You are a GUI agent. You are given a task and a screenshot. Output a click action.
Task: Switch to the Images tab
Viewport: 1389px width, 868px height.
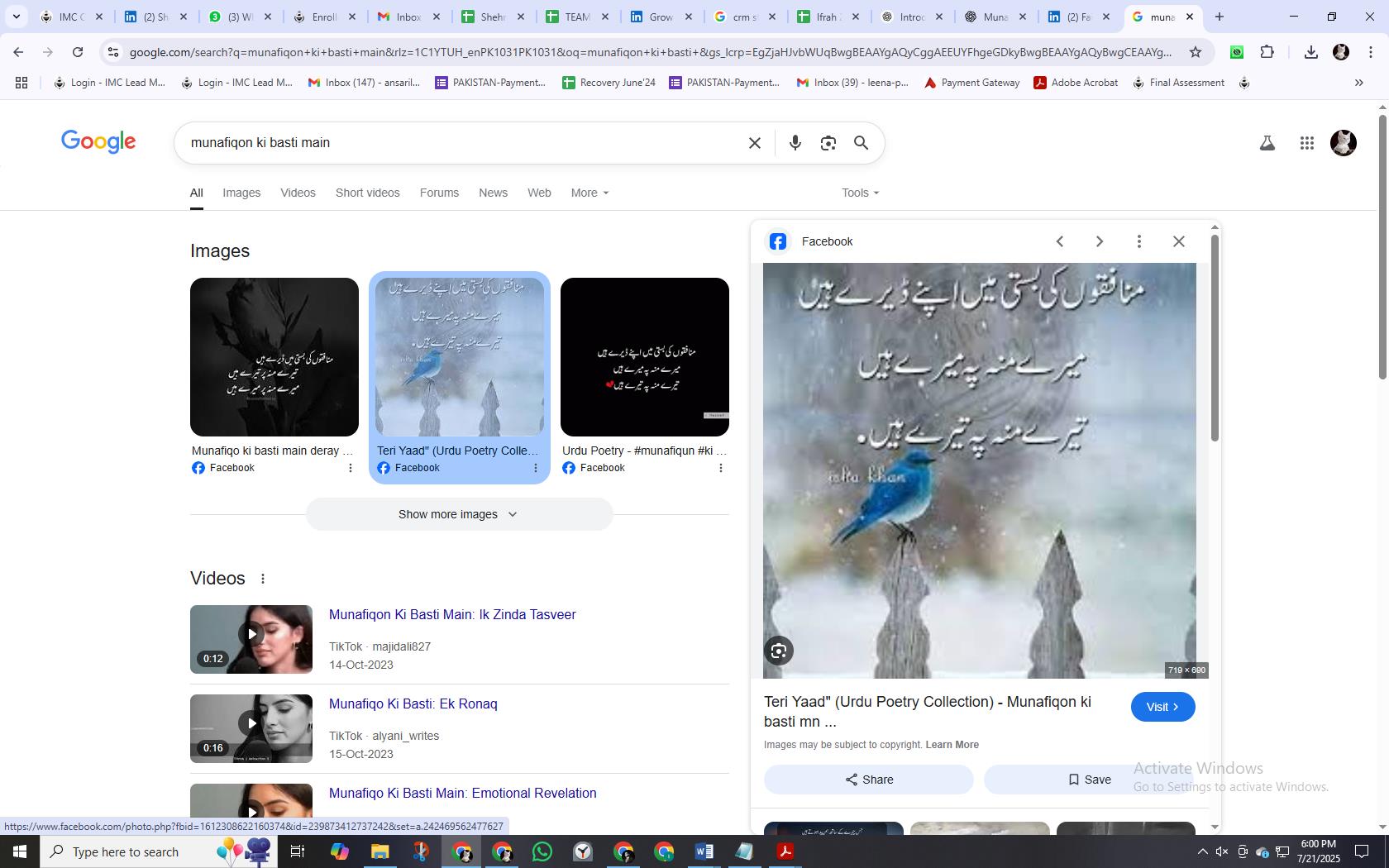(241, 193)
